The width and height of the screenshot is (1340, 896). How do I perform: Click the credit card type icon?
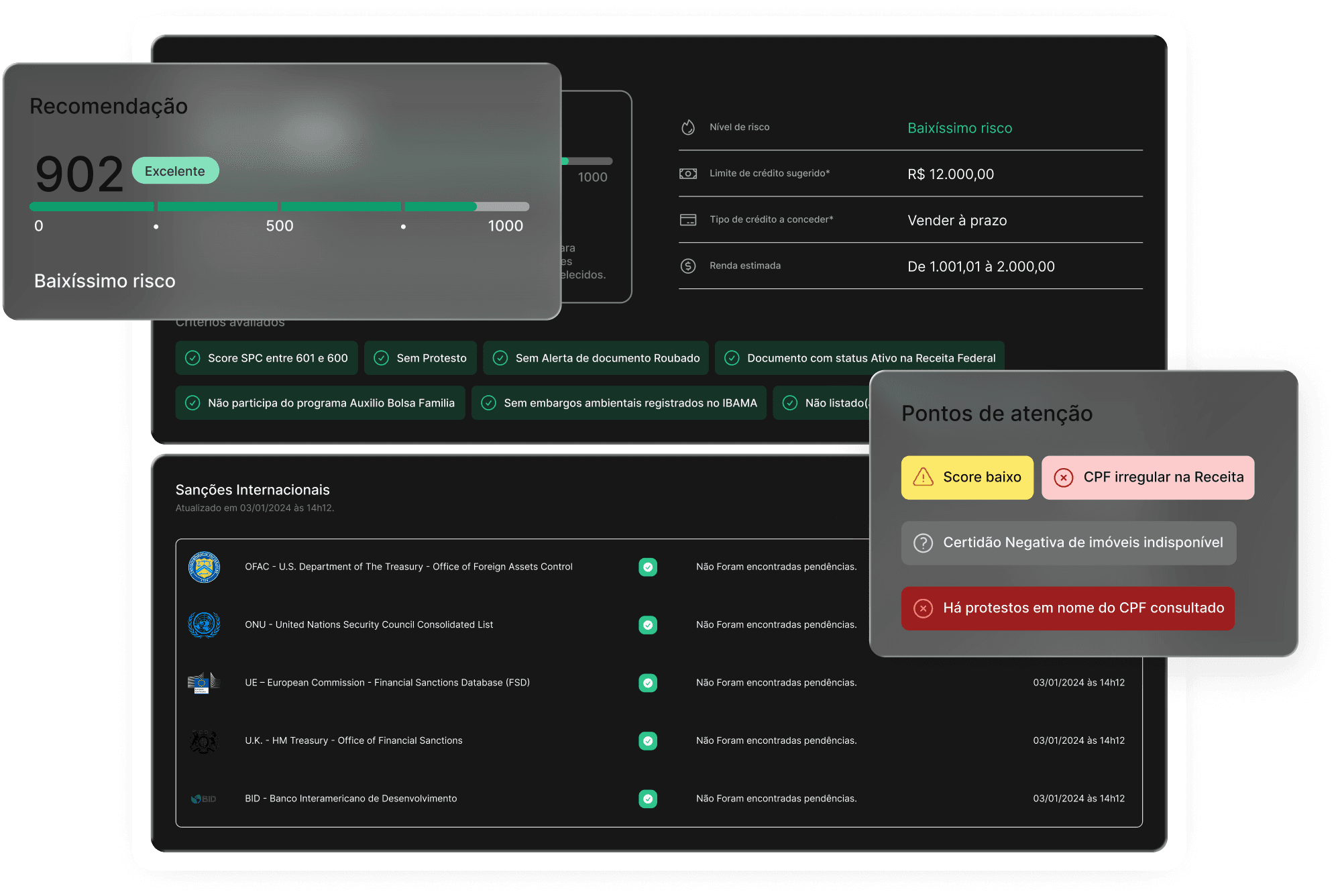[x=688, y=220]
